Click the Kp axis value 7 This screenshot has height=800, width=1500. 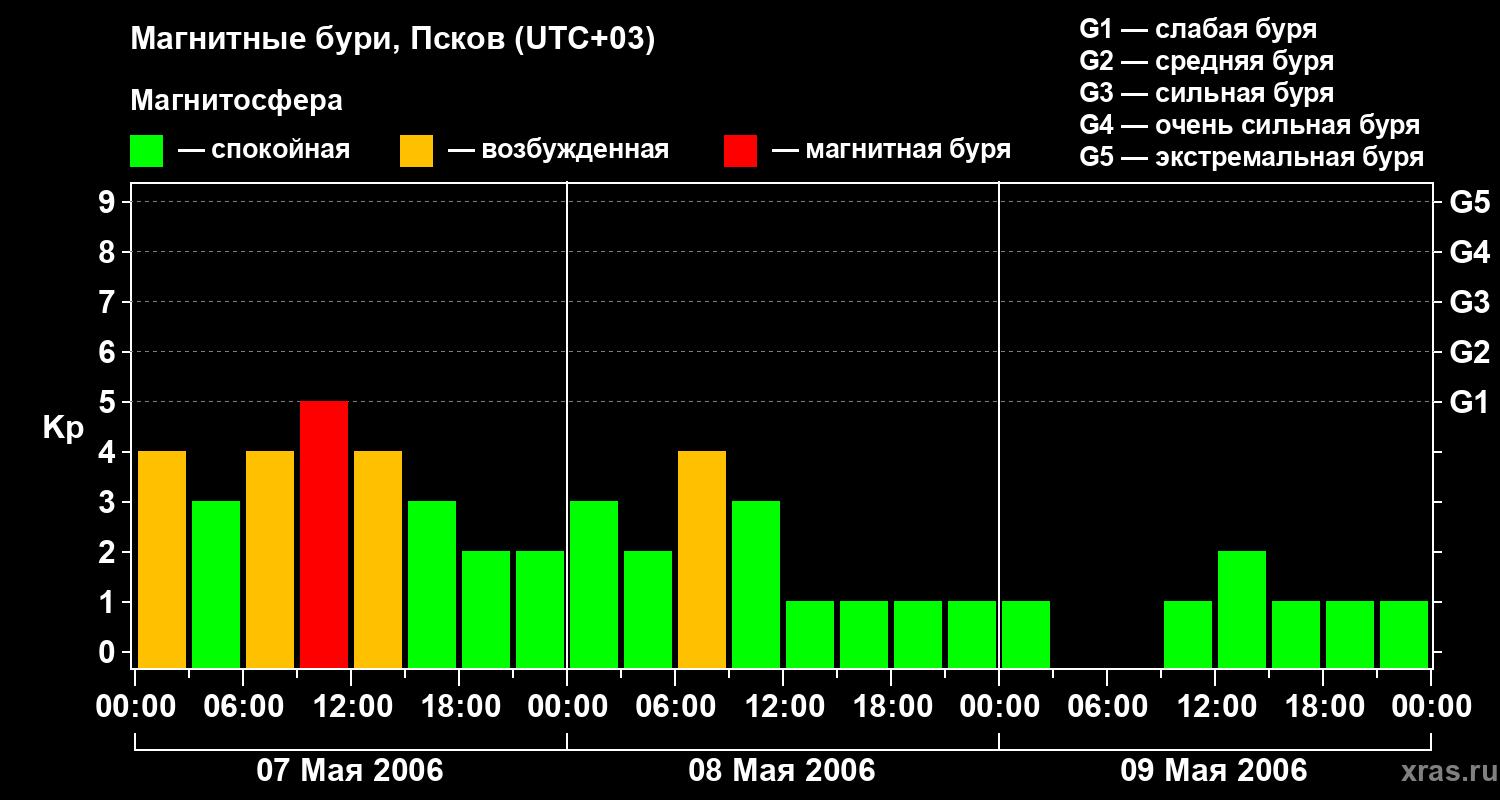point(109,303)
